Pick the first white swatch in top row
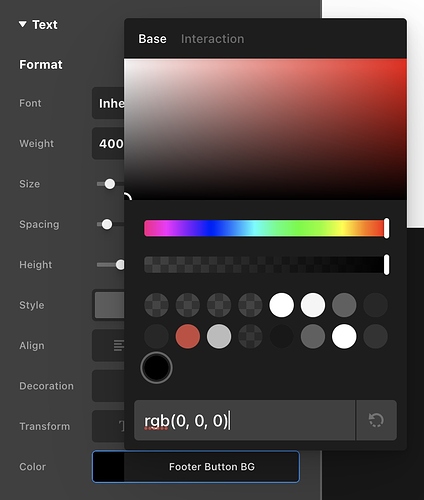 (282, 305)
